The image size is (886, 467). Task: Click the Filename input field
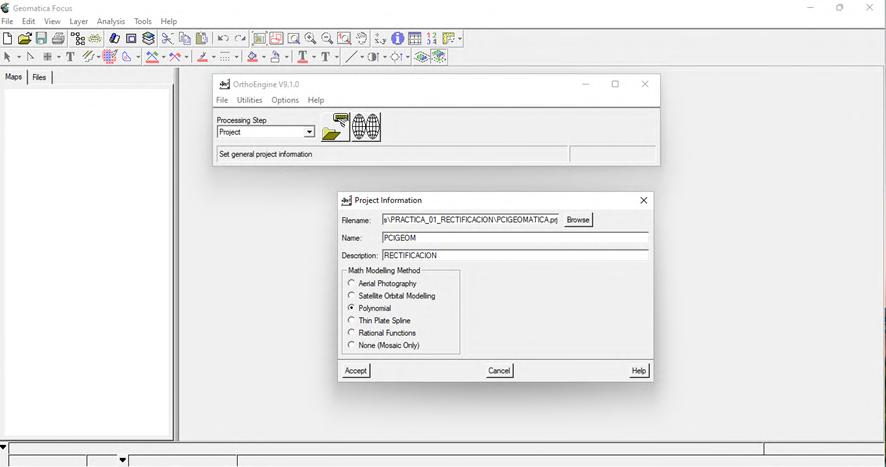[470, 220]
